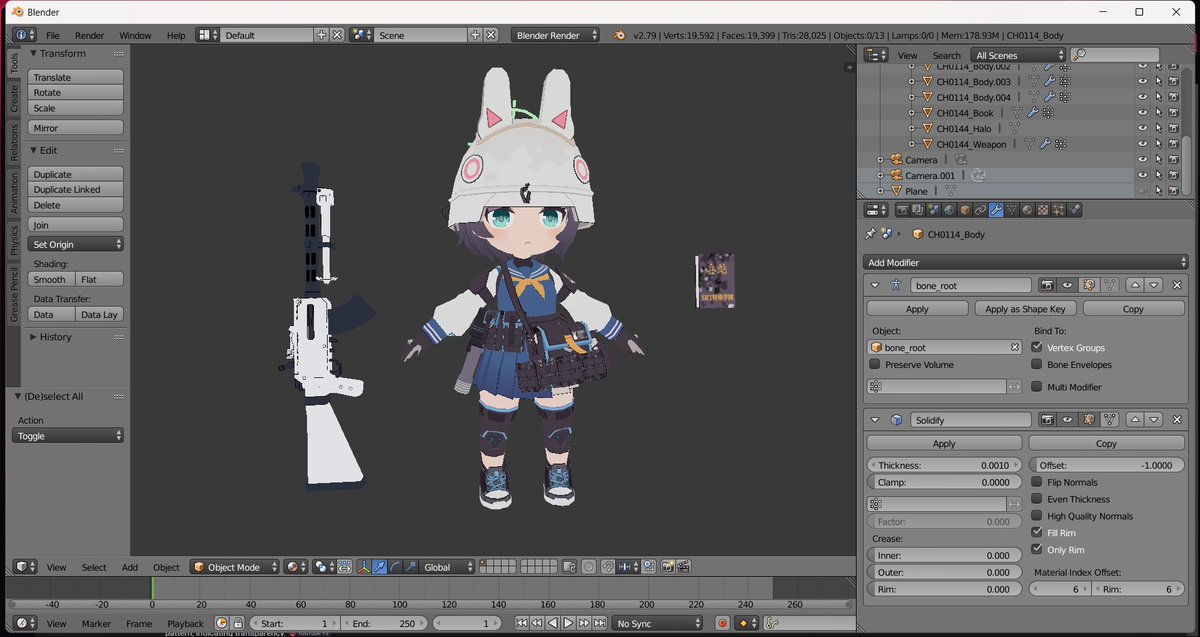Enable the rotate manipulator arc icon
Viewport: 1200px width, 637px height.
(395, 567)
